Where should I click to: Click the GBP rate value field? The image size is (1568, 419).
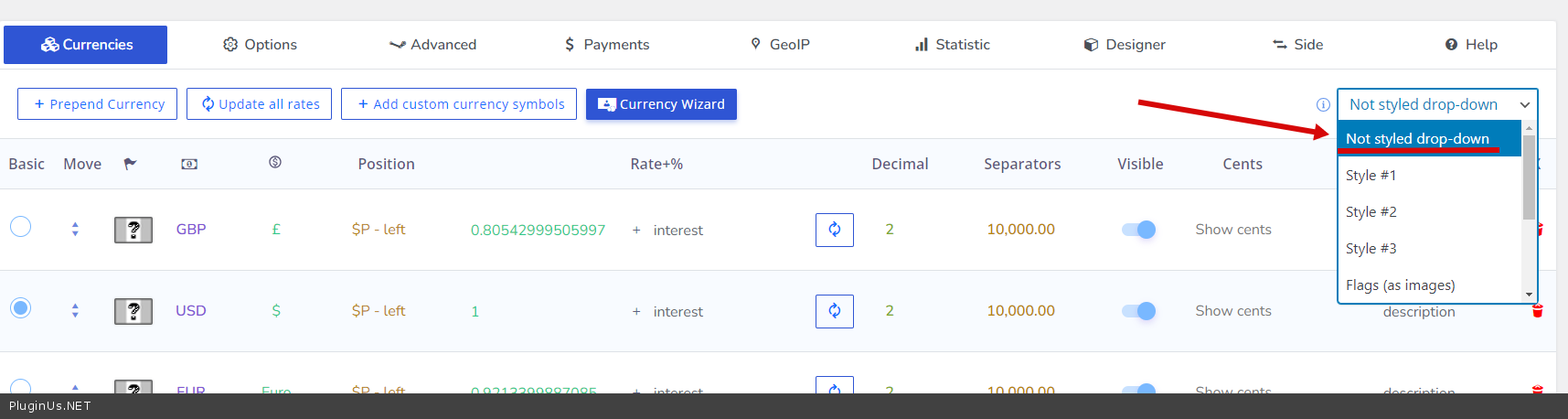click(538, 231)
